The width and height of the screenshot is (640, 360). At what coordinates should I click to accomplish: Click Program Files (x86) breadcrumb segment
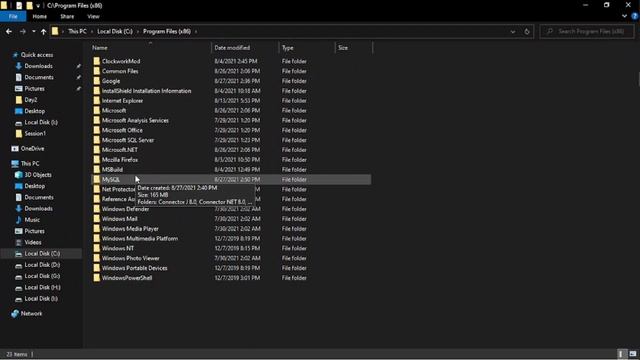(x=167, y=31)
